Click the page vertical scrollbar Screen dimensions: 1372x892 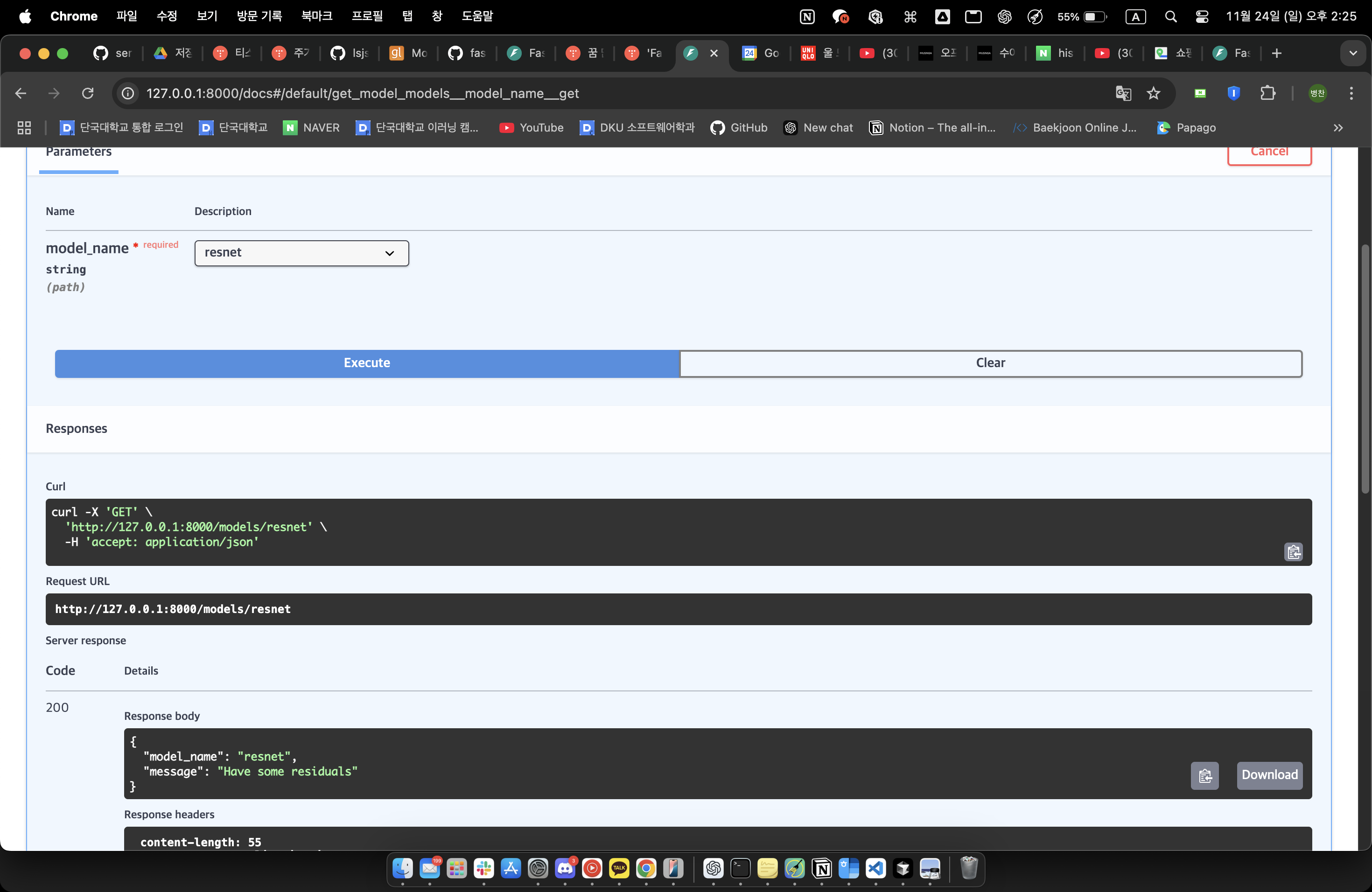coord(1365,369)
